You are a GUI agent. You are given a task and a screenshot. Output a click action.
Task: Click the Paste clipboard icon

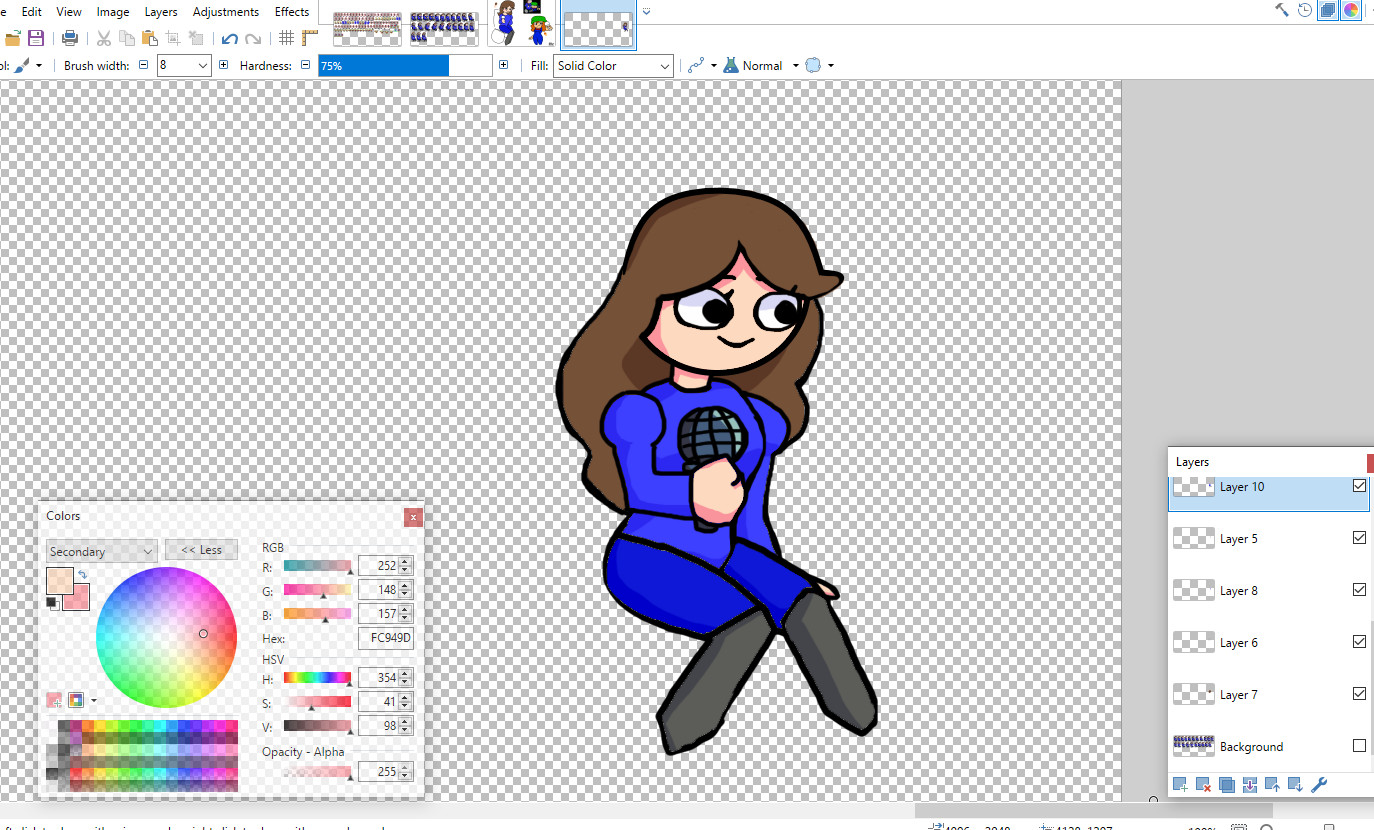click(x=150, y=38)
